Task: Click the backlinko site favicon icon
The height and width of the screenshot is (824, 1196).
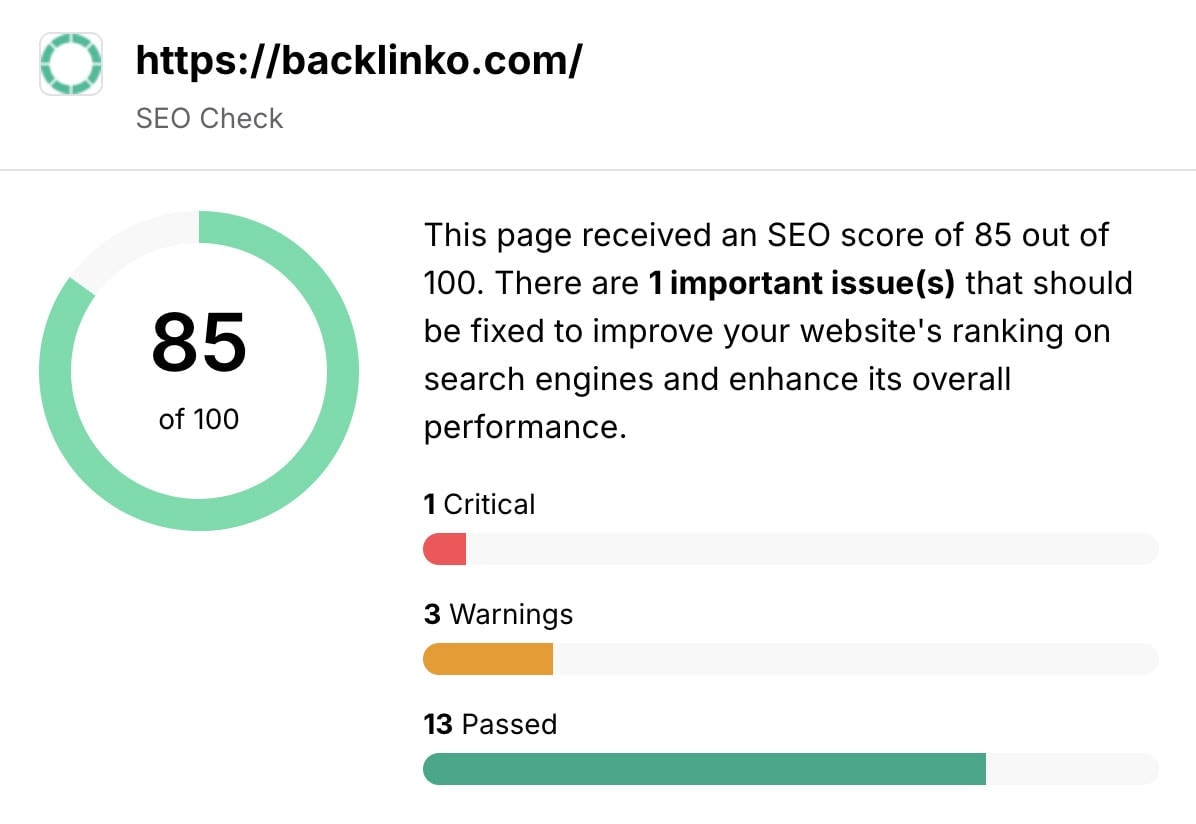Action: pyautogui.click(x=70, y=63)
